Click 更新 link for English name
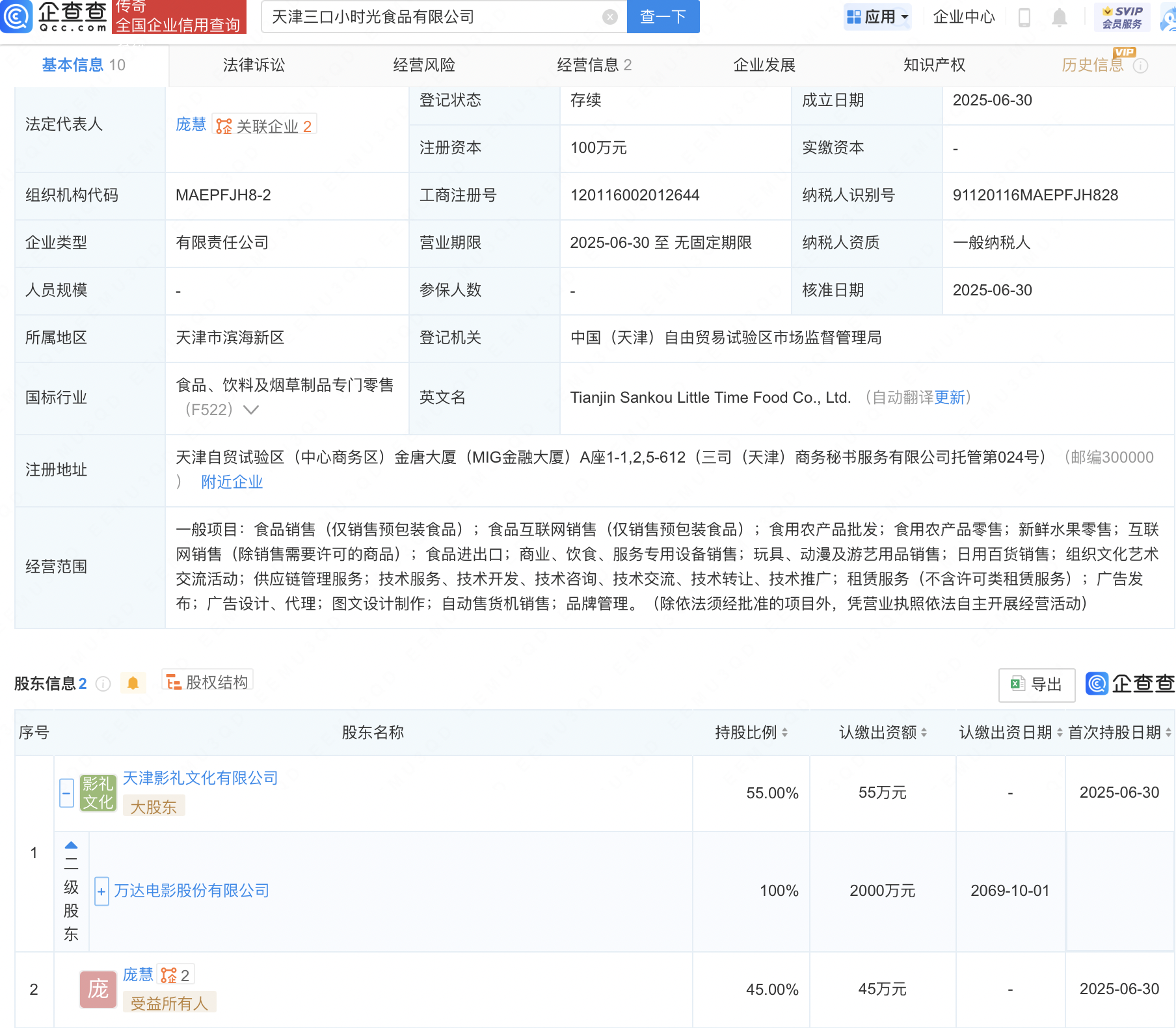This screenshot has height=1028, width=1176. coord(950,398)
